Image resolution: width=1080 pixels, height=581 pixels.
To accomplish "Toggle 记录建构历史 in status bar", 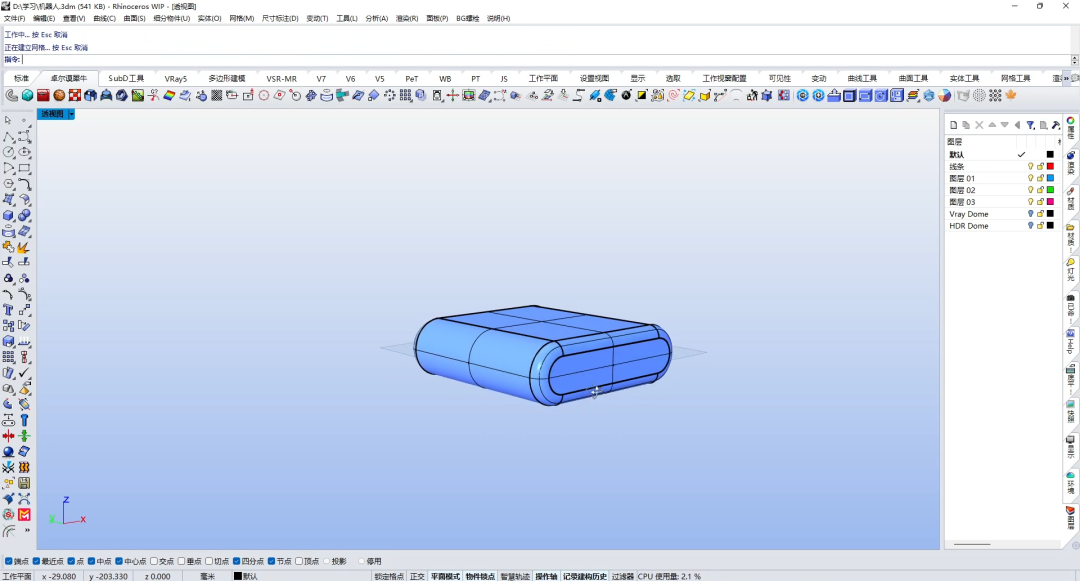I will 585,576.
